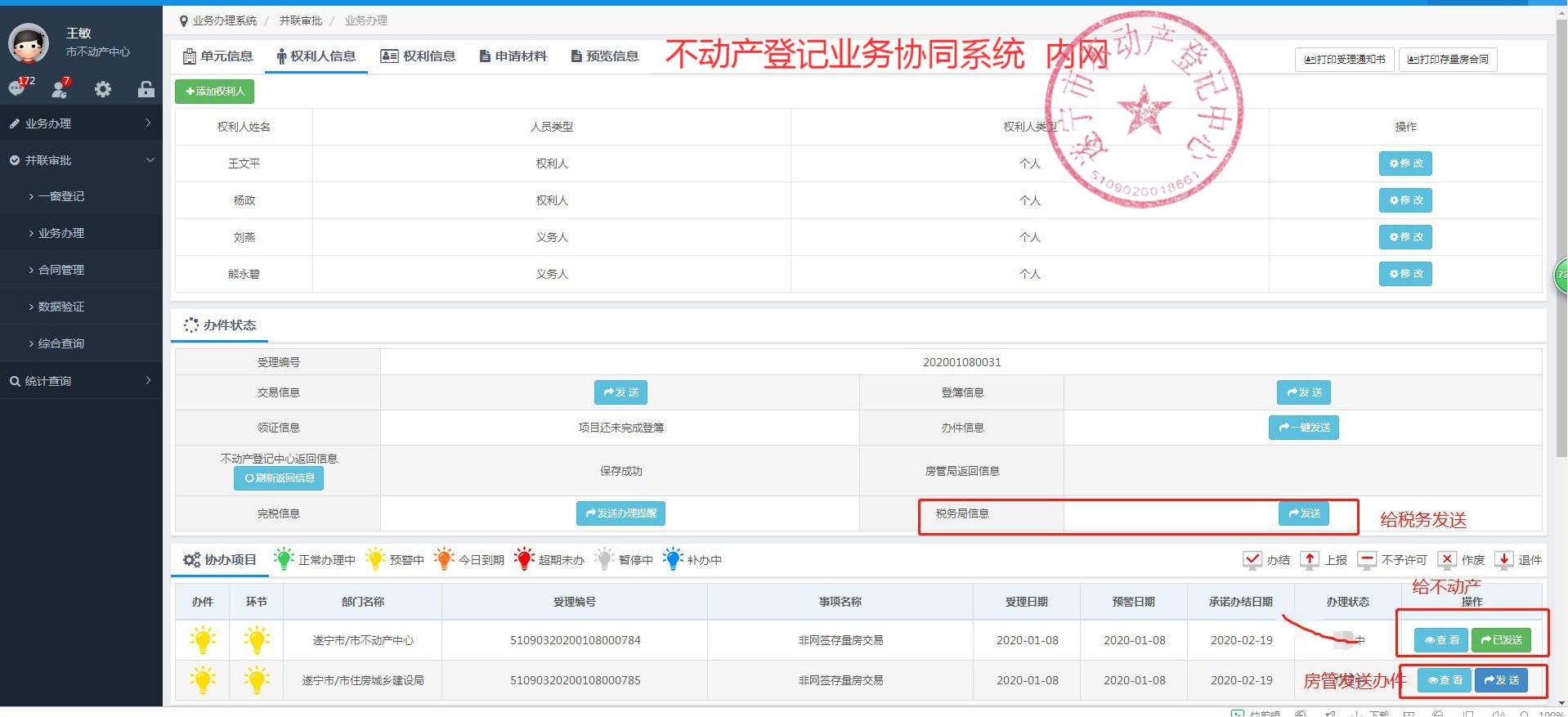This screenshot has height=717, width=1568.
Task: Click the green 添加权利人 button
Action: pos(214,92)
